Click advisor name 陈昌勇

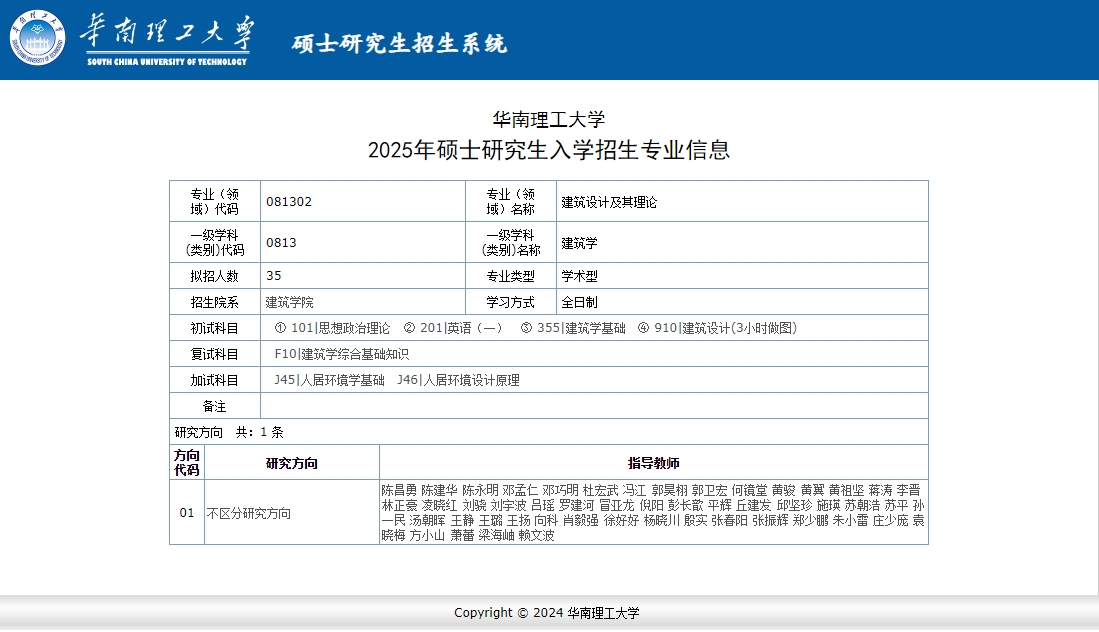point(399,490)
